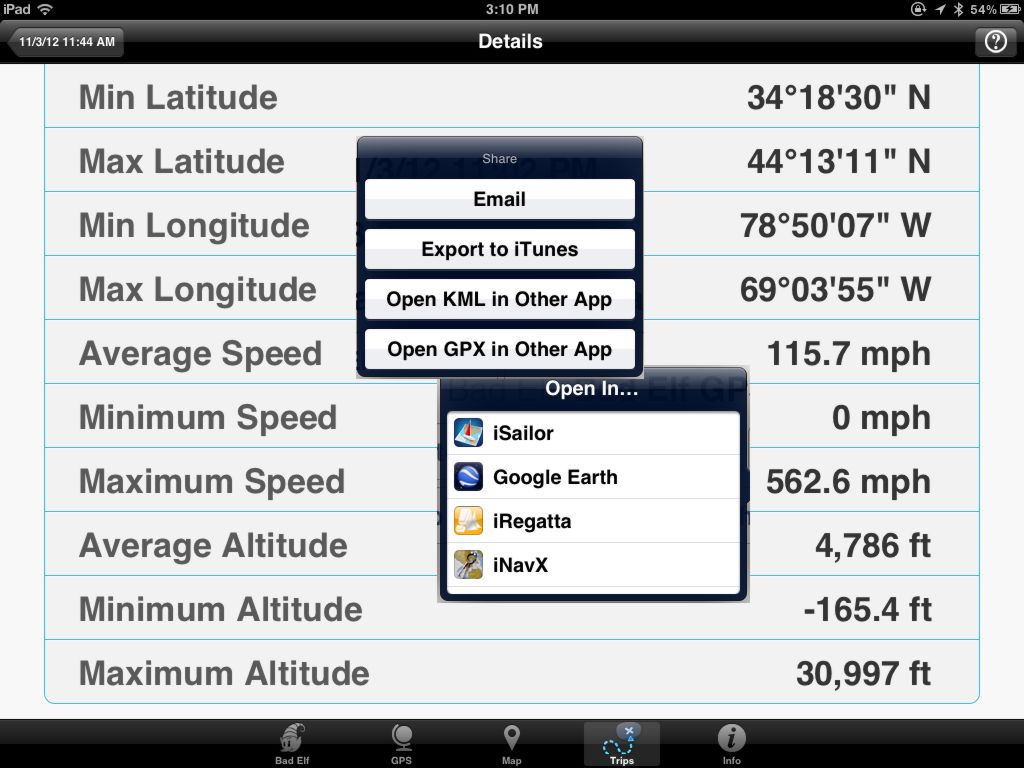The image size is (1024, 768).
Task: Tap the value 78°50'07" W
Action: (x=836, y=225)
